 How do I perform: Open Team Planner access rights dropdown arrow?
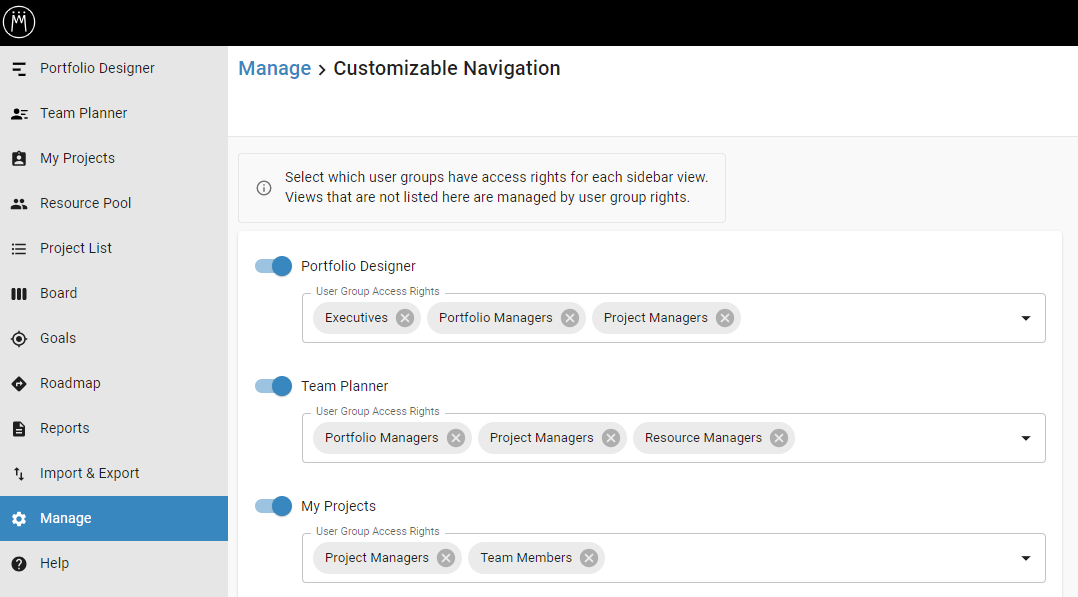coord(1026,438)
